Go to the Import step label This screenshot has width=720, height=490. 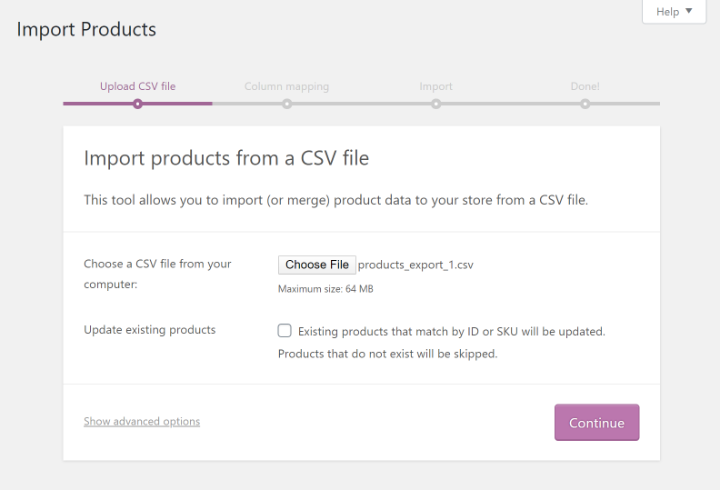tap(436, 86)
